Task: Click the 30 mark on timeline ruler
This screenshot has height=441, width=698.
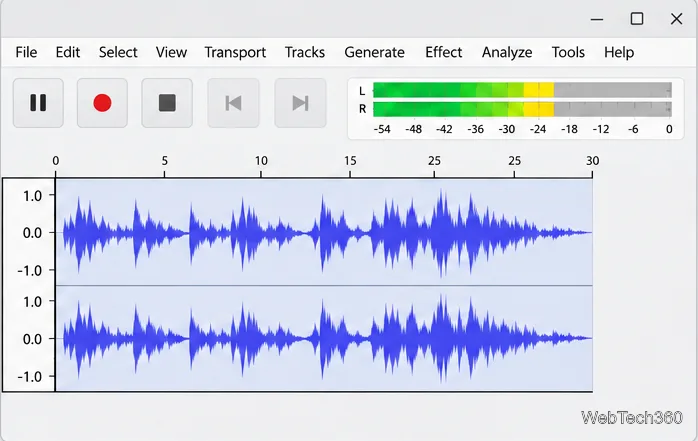Action: [x=592, y=161]
